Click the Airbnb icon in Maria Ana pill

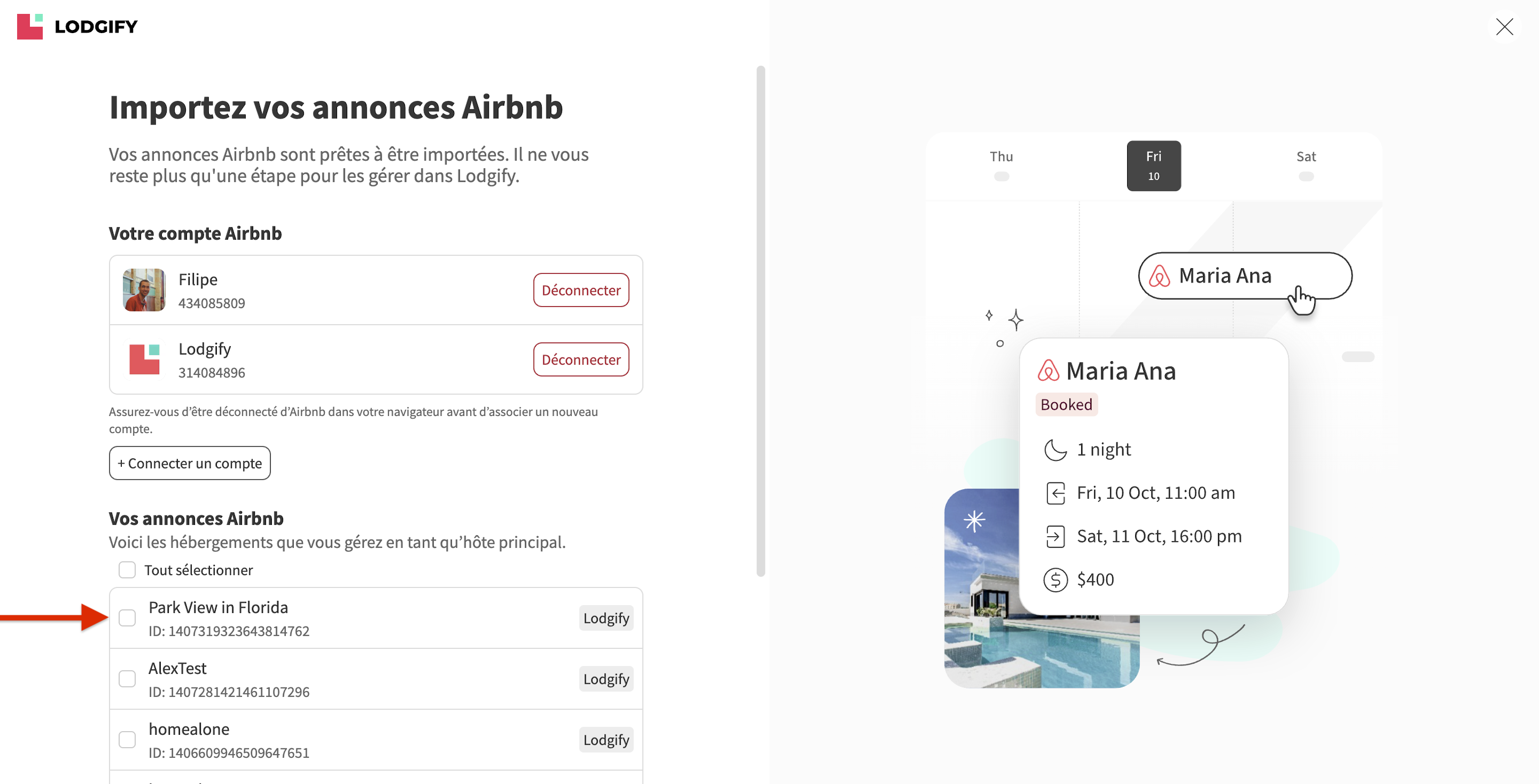coord(1159,276)
